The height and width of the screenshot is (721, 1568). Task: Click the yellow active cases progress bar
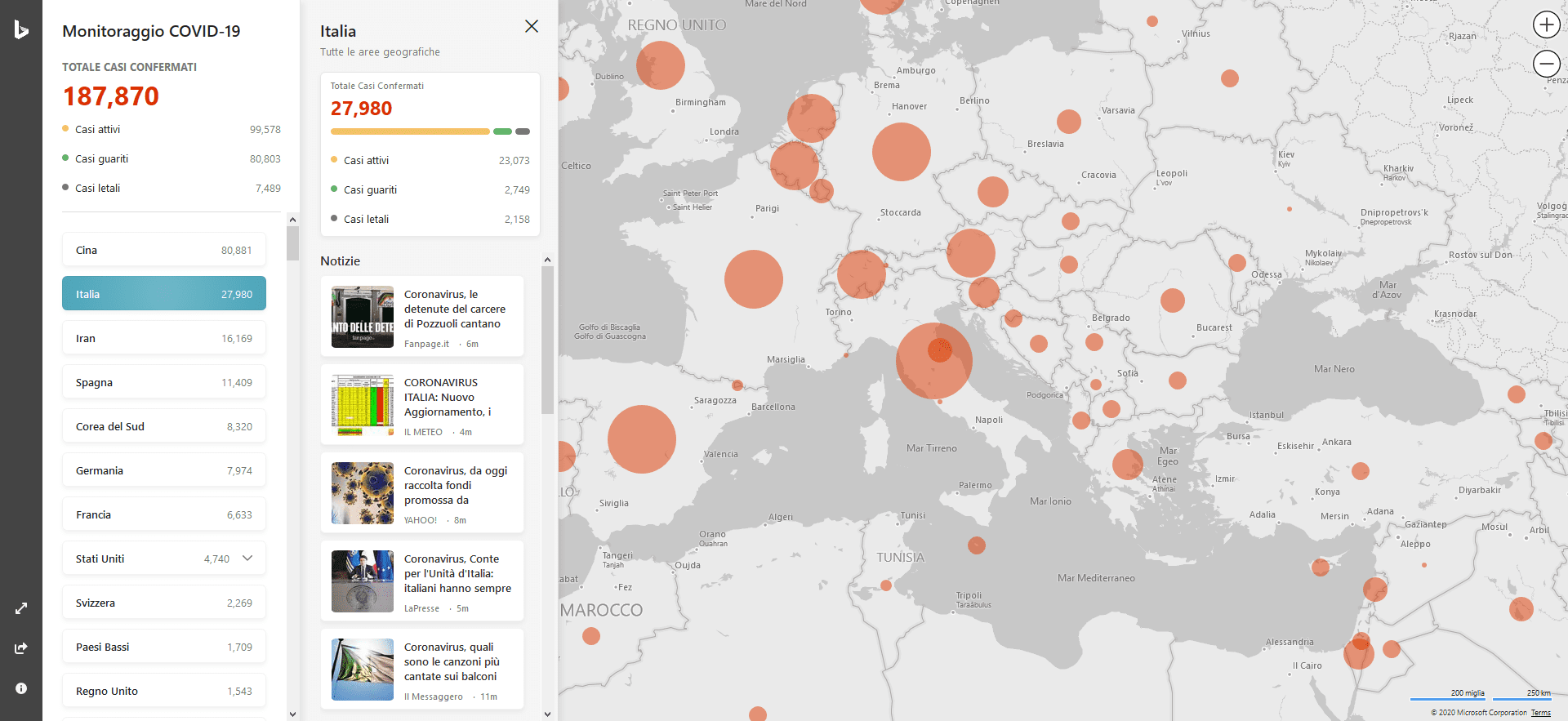tap(409, 131)
